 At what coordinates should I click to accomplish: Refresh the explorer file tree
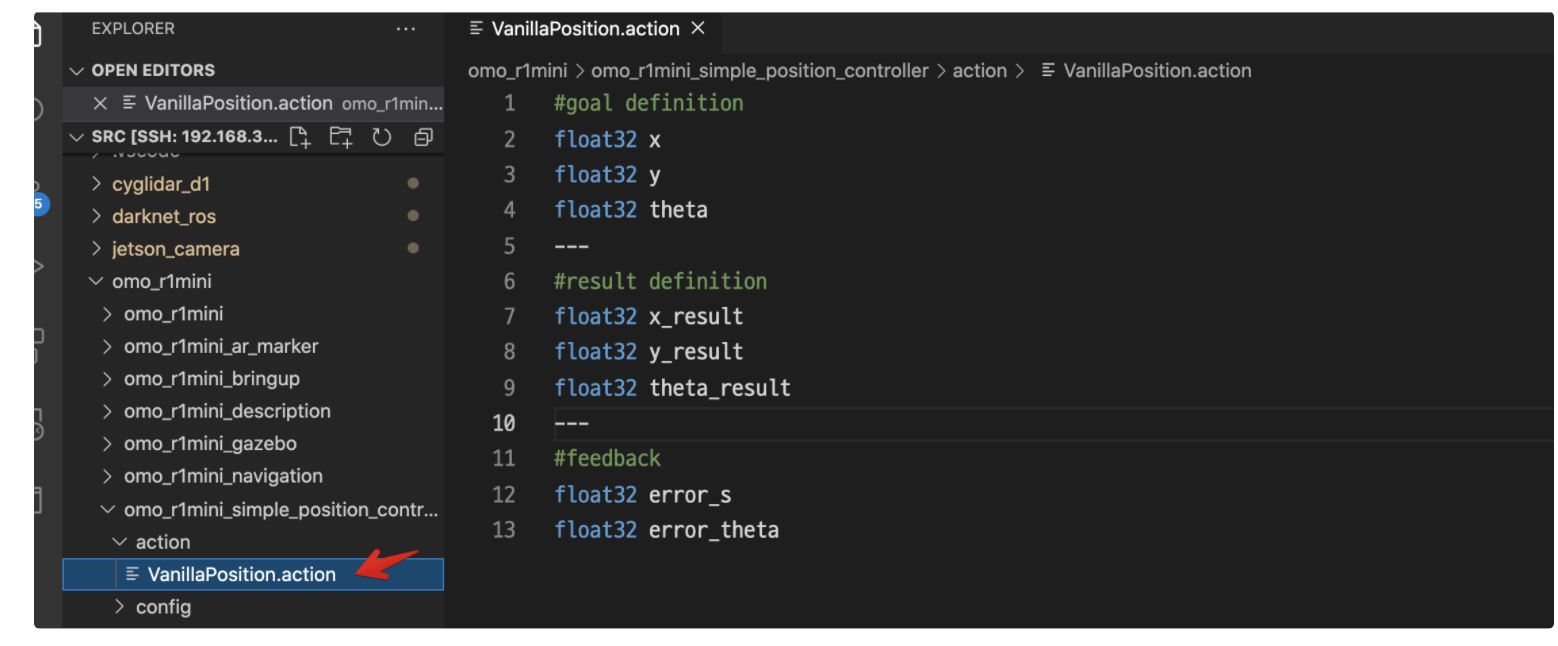[382, 137]
